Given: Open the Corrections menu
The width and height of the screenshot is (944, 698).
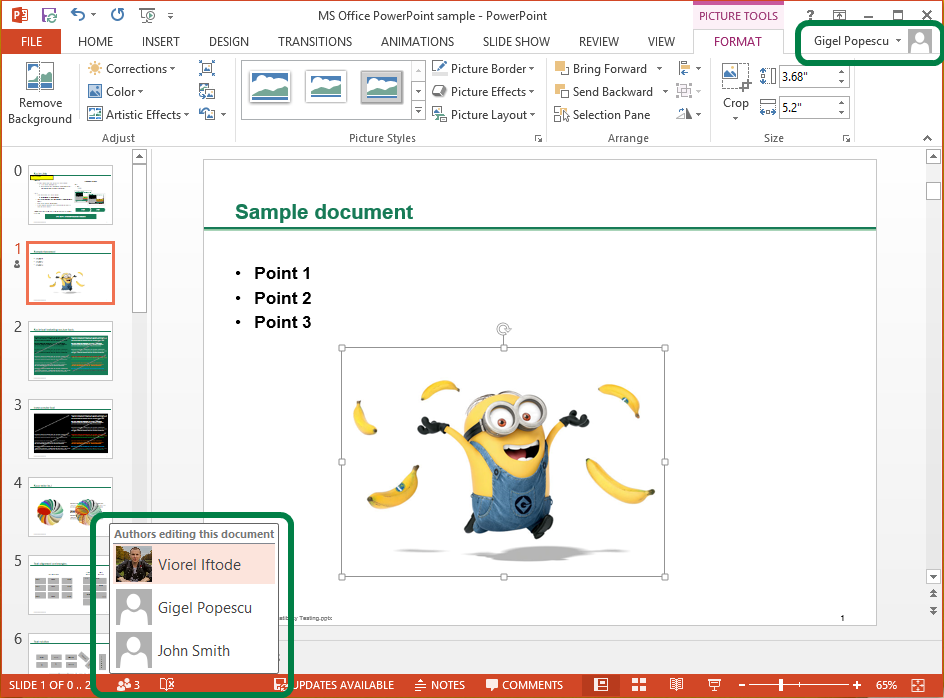Looking at the screenshot, I should (x=131, y=69).
